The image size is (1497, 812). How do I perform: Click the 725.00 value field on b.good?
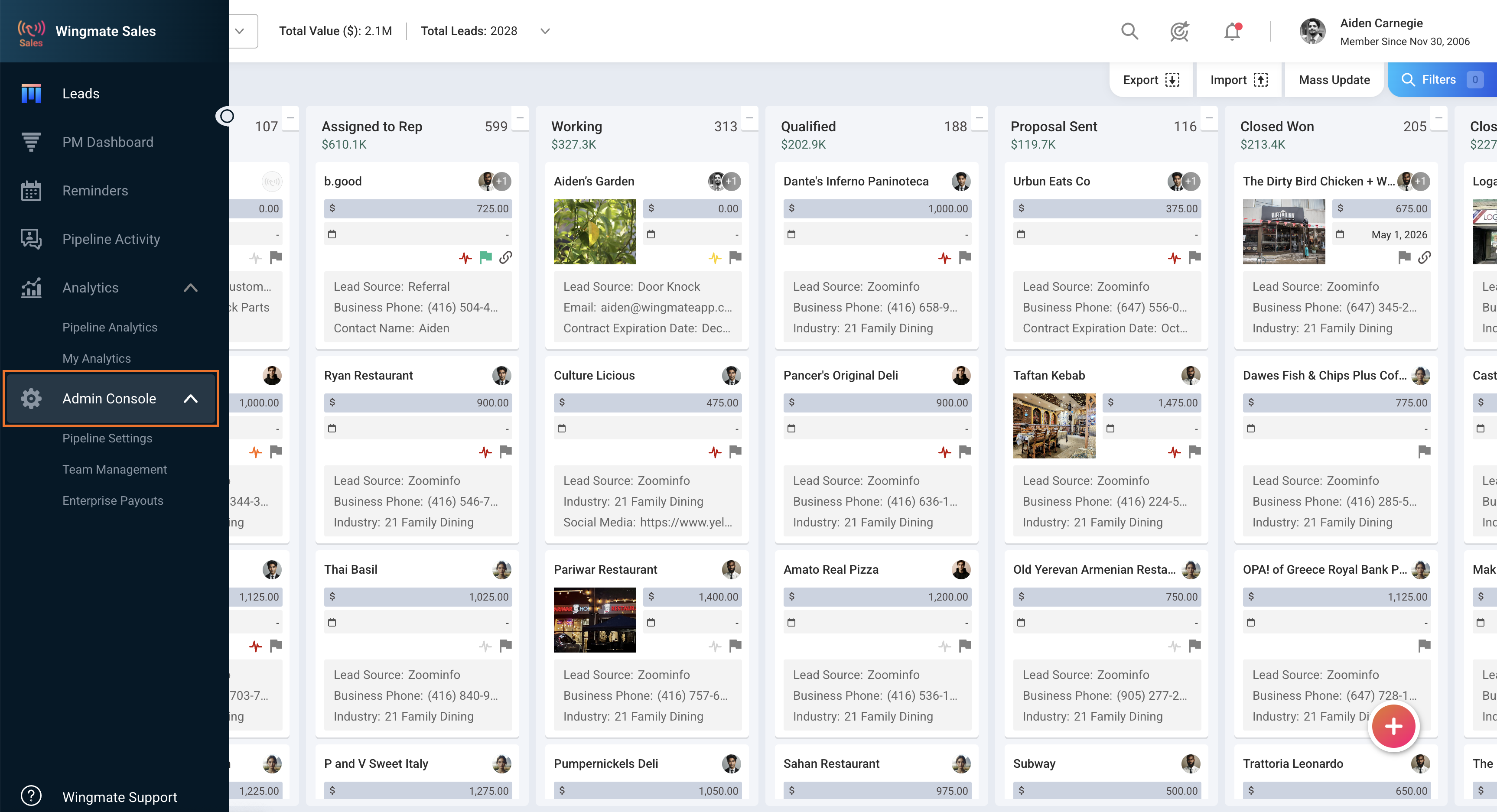point(418,208)
